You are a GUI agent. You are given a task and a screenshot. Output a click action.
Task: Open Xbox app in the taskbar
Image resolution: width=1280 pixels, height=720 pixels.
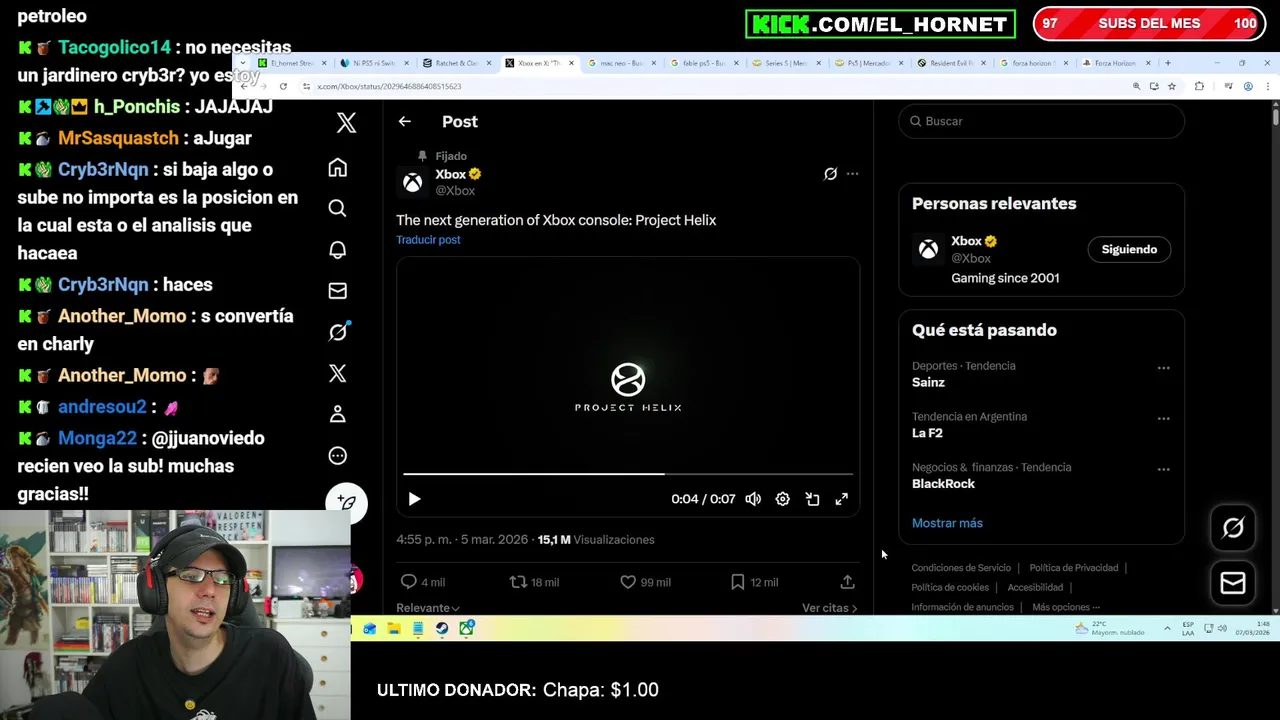point(466,629)
